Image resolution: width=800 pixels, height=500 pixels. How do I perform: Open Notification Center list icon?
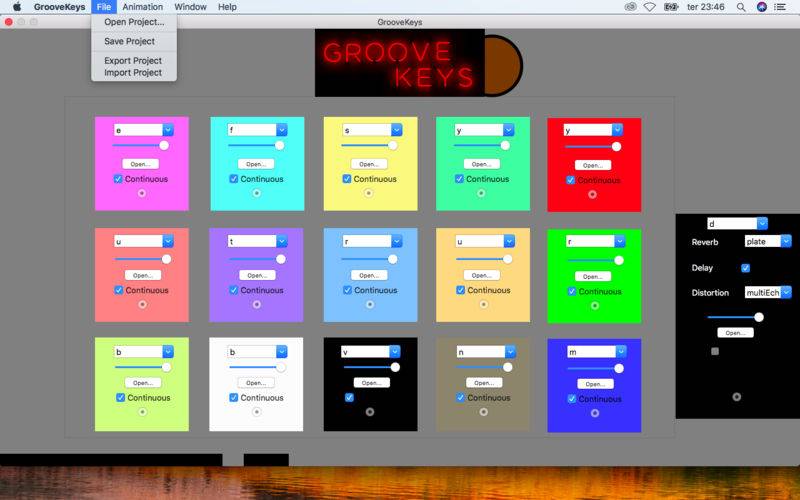coord(780,7)
